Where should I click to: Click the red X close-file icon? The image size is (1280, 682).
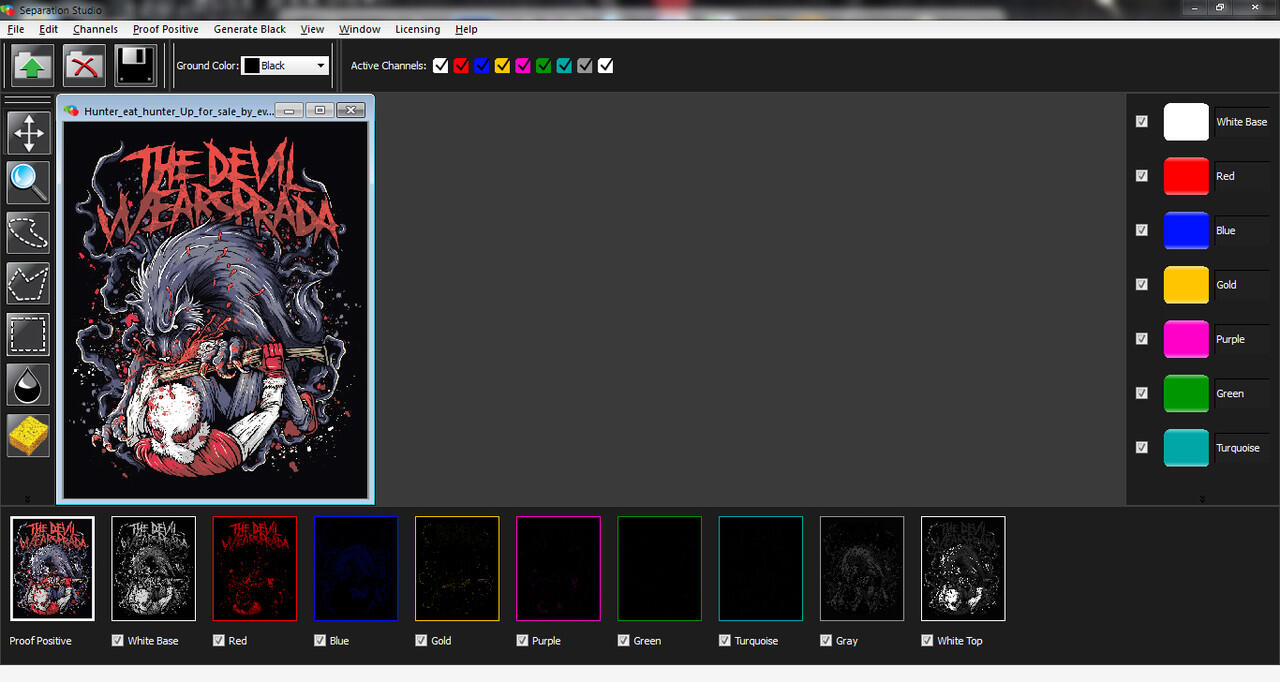pyautogui.click(x=84, y=66)
